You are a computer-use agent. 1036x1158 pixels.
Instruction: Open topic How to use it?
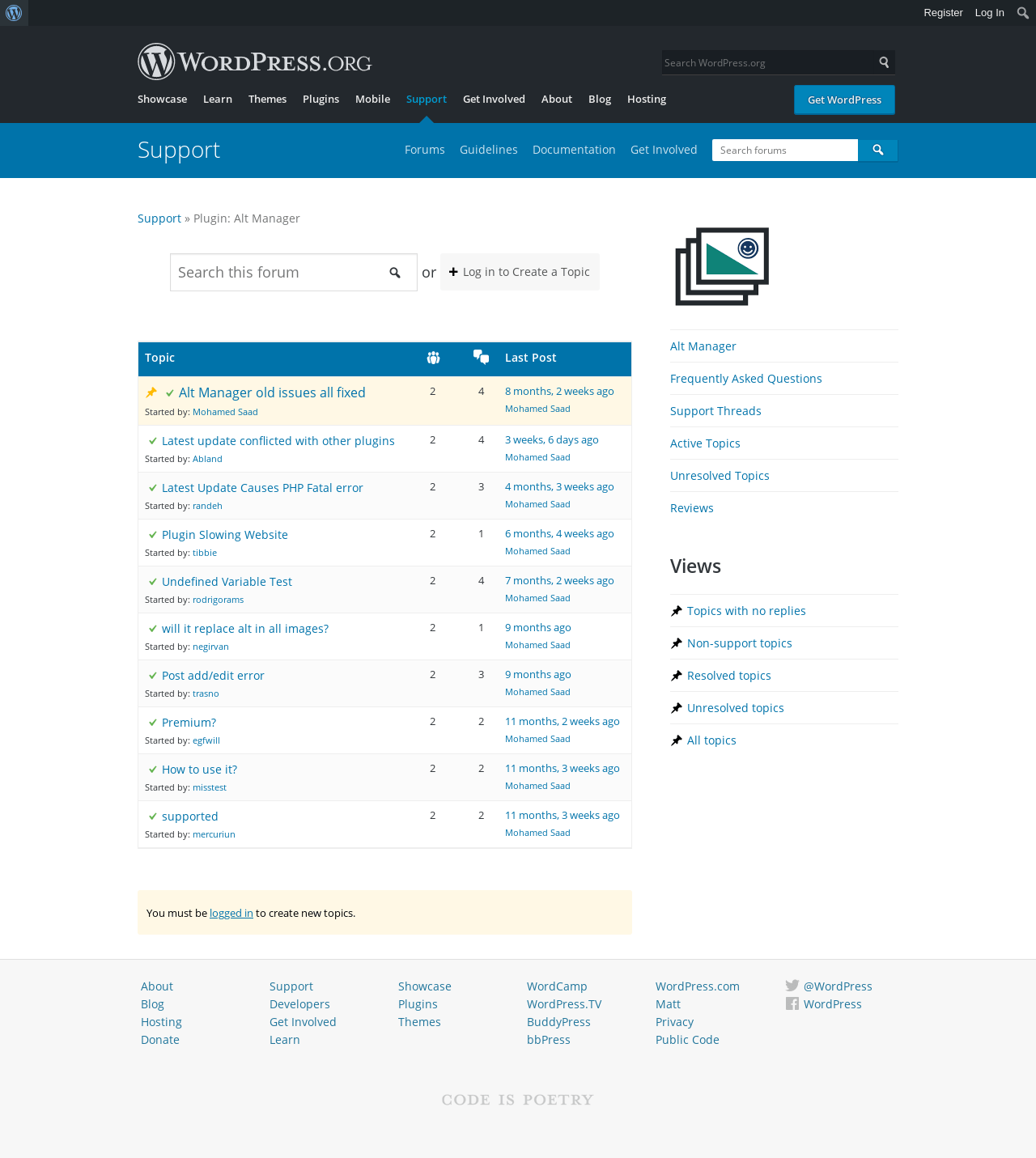point(199,770)
